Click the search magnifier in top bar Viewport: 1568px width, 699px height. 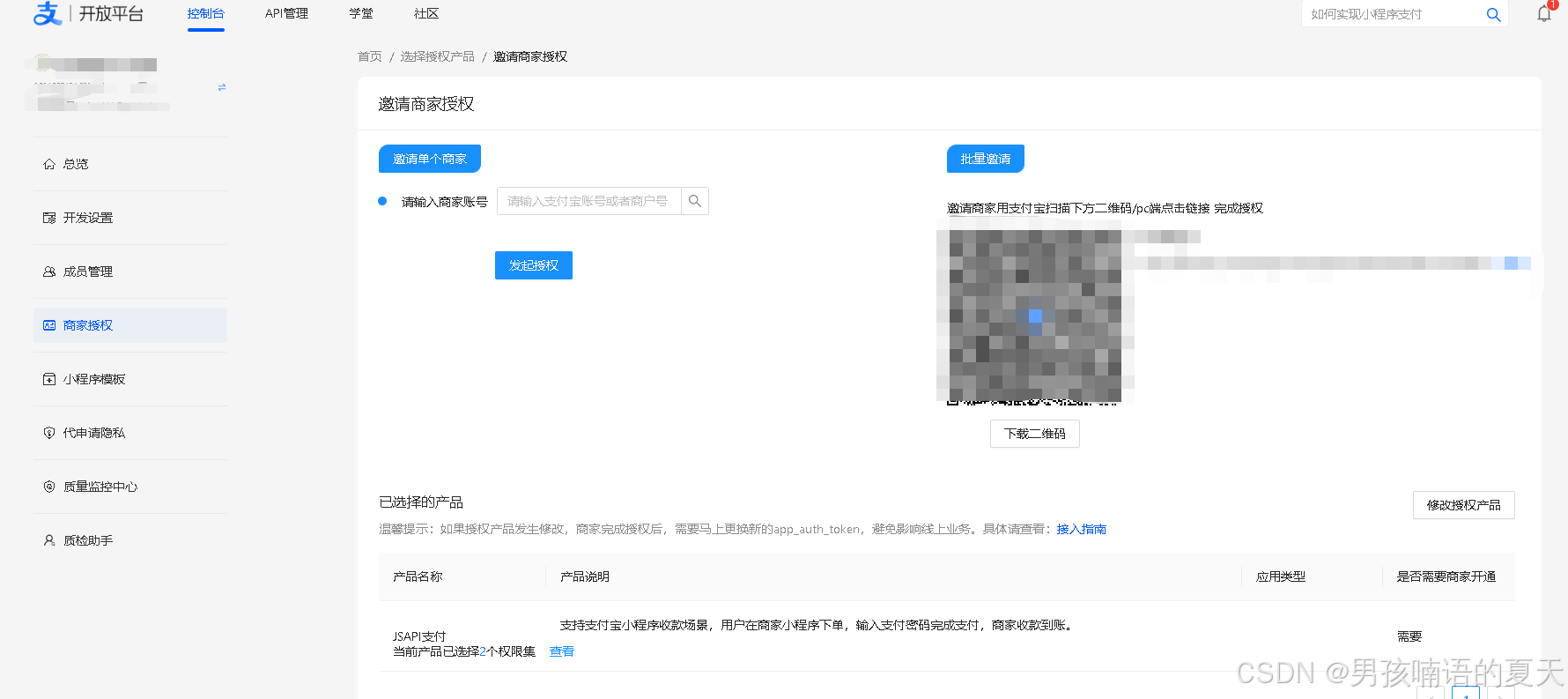tap(1493, 14)
